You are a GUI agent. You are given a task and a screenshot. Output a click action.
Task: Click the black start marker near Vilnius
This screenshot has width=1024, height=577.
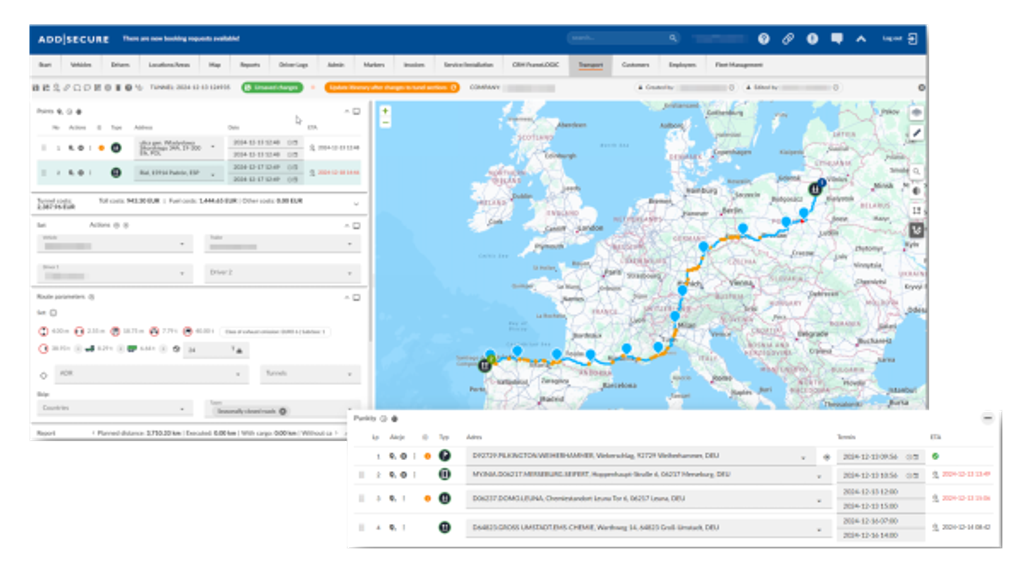[x=814, y=189]
